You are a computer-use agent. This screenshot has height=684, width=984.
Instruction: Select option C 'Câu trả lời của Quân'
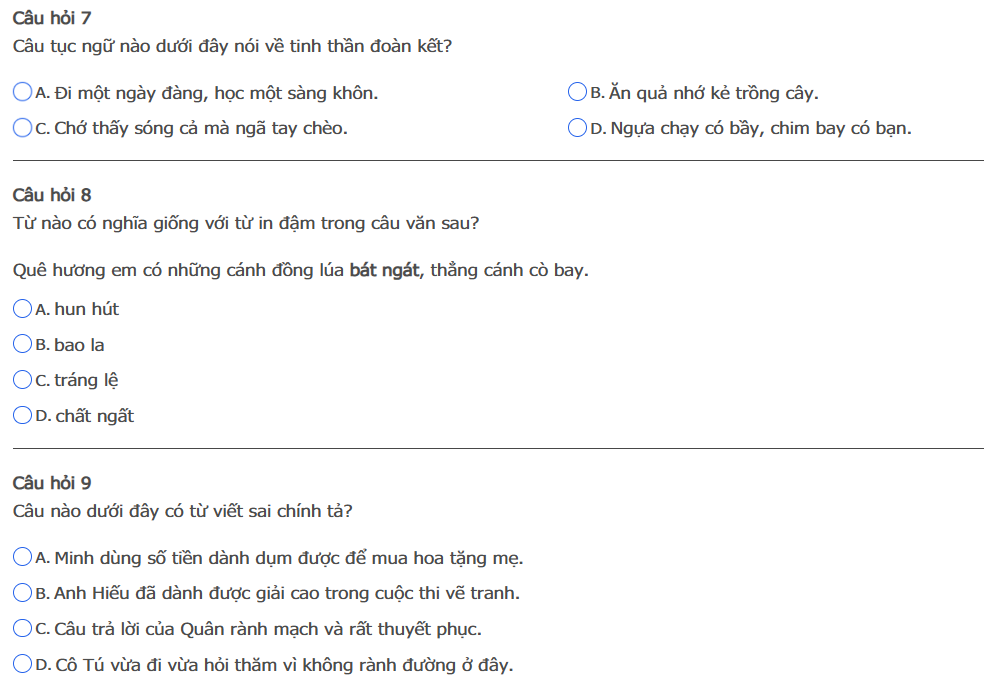22,629
